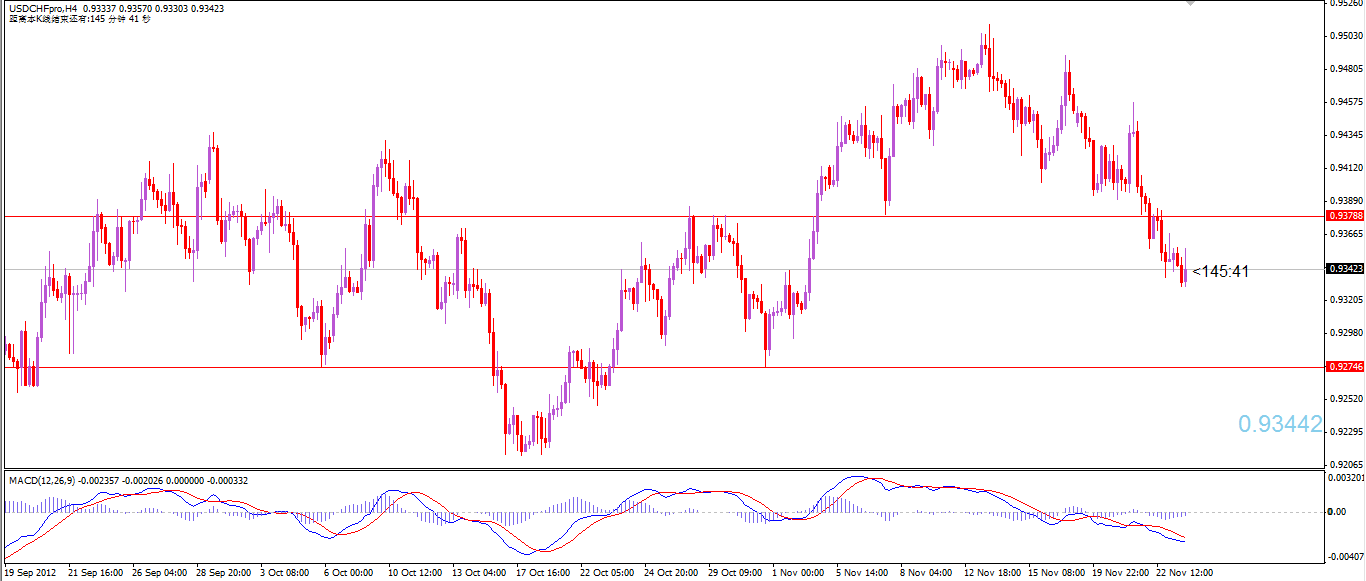Viewport: 1366px width, 581px height.
Task: Click the 29 Oct 09:00 time label
Action: 735,573
